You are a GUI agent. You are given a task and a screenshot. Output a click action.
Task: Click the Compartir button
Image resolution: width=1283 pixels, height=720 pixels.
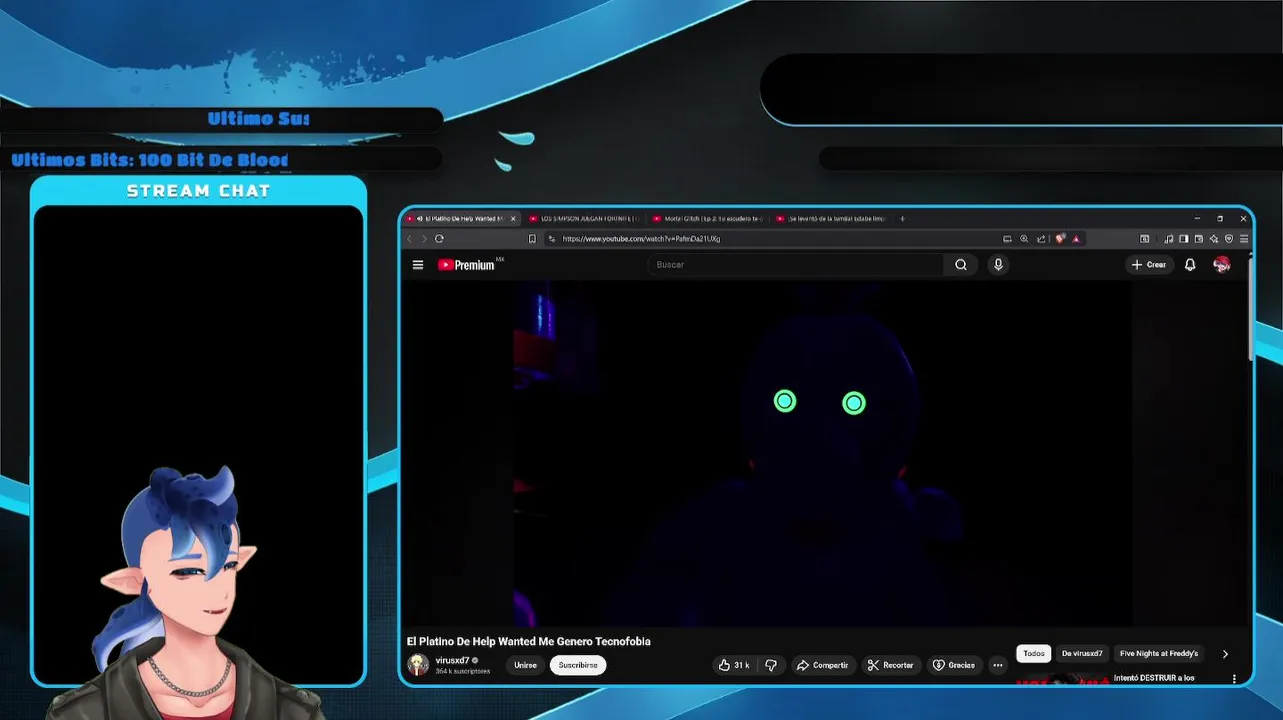point(822,665)
